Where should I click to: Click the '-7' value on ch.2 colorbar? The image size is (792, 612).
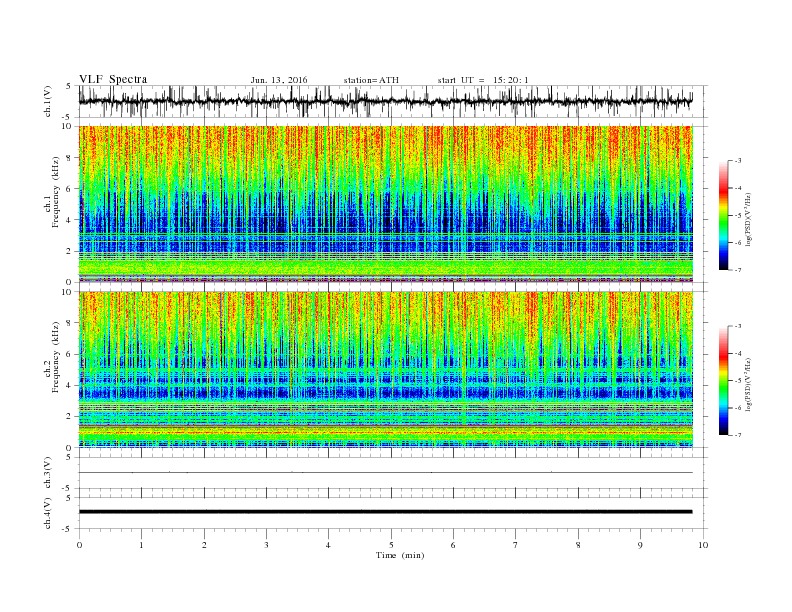pyautogui.click(x=738, y=435)
